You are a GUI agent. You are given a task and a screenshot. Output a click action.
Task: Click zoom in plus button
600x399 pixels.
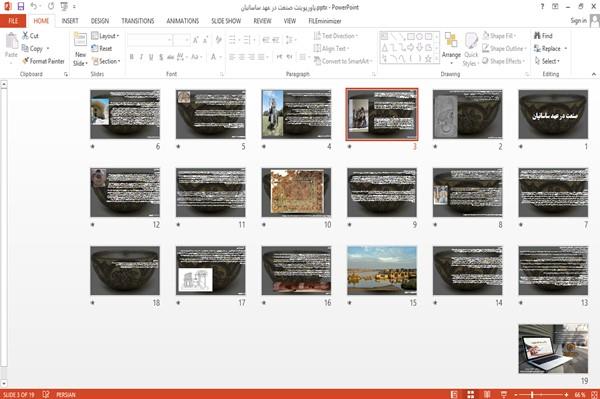[x=566, y=394]
